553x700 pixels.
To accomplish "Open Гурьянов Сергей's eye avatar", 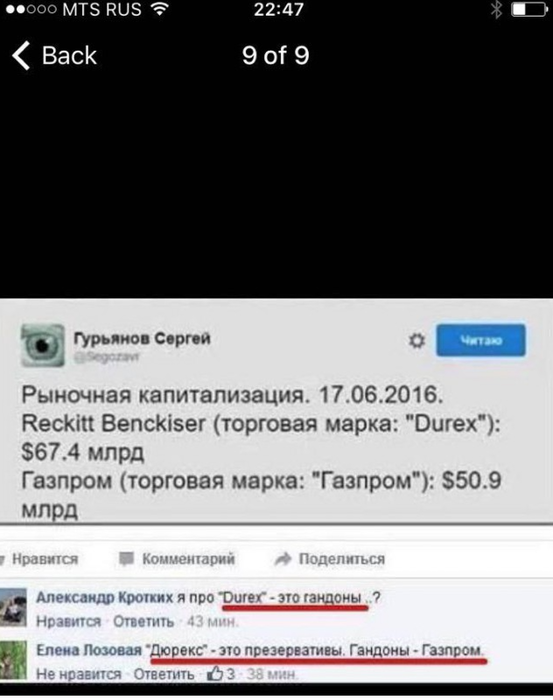I will click(x=42, y=345).
